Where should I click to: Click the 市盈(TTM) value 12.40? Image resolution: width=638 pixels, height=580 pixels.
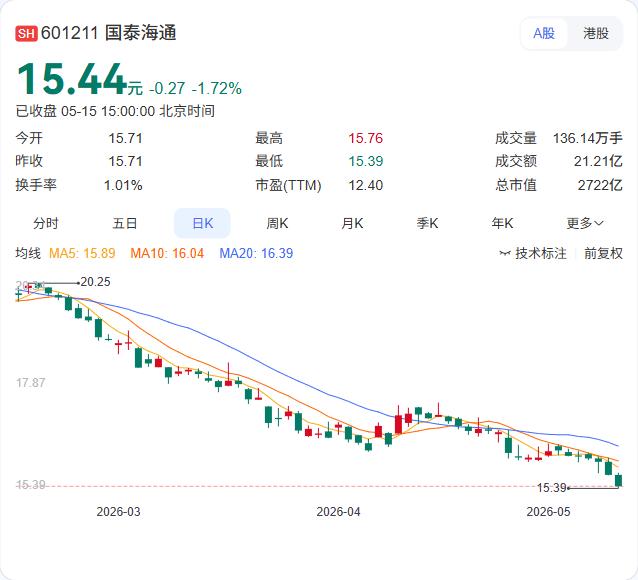coord(365,186)
